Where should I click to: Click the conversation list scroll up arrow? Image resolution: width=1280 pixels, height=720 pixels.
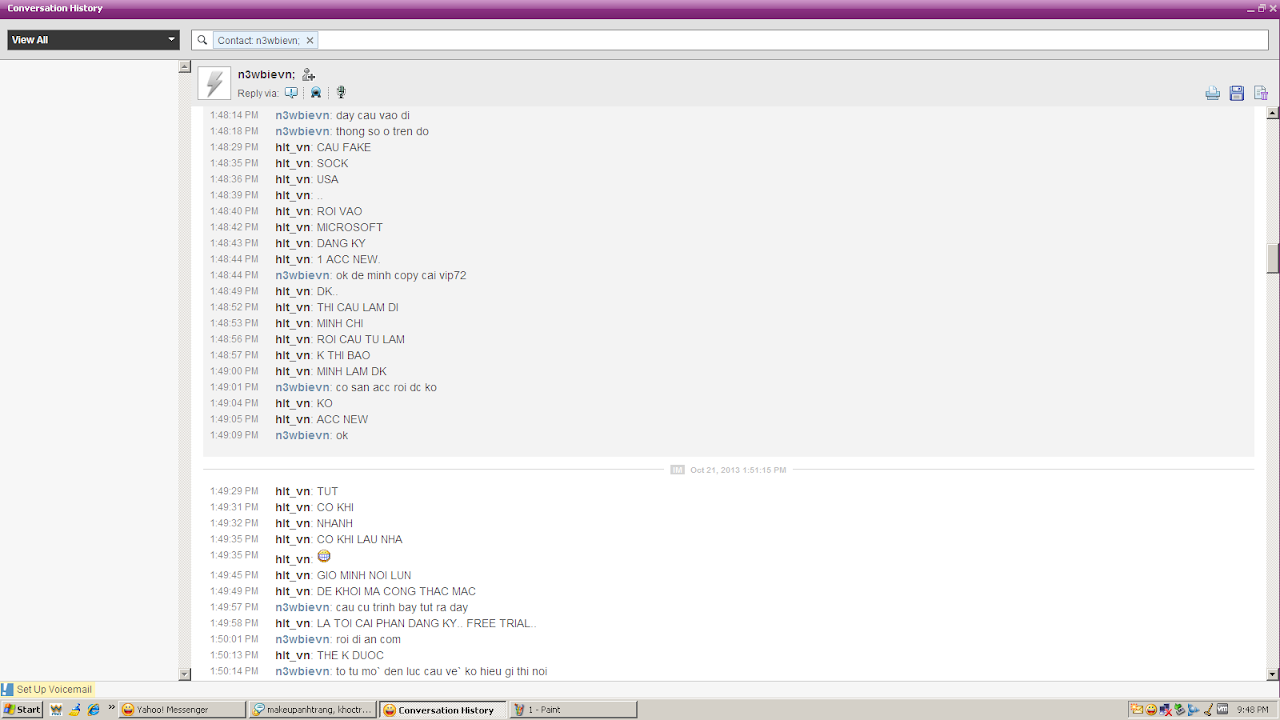click(184, 67)
